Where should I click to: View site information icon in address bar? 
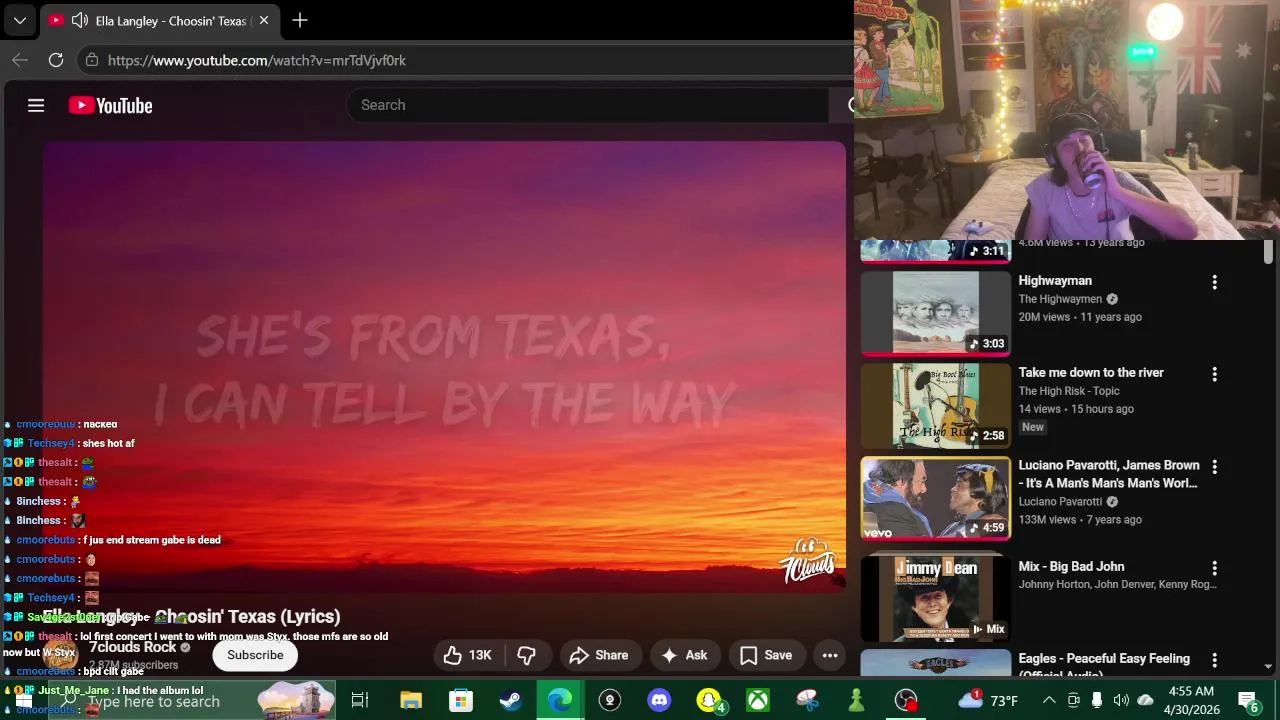(x=92, y=60)
